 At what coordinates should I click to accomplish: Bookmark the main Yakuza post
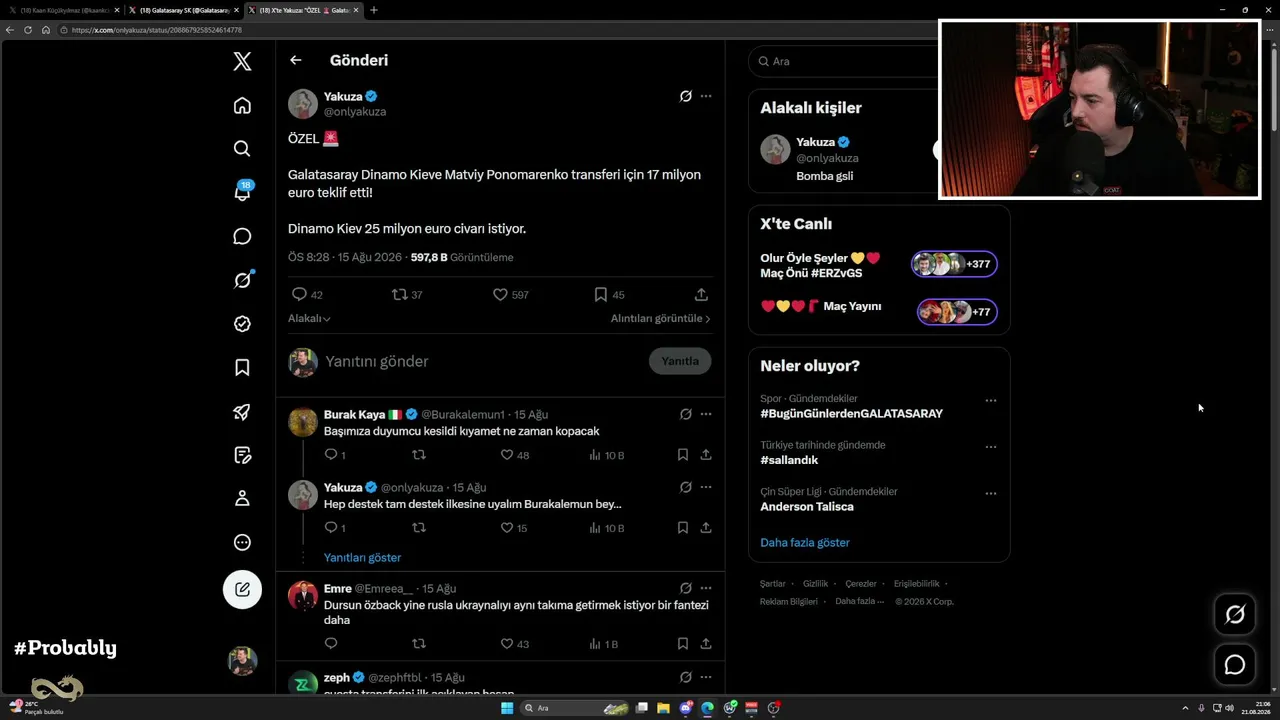point(601,294)
